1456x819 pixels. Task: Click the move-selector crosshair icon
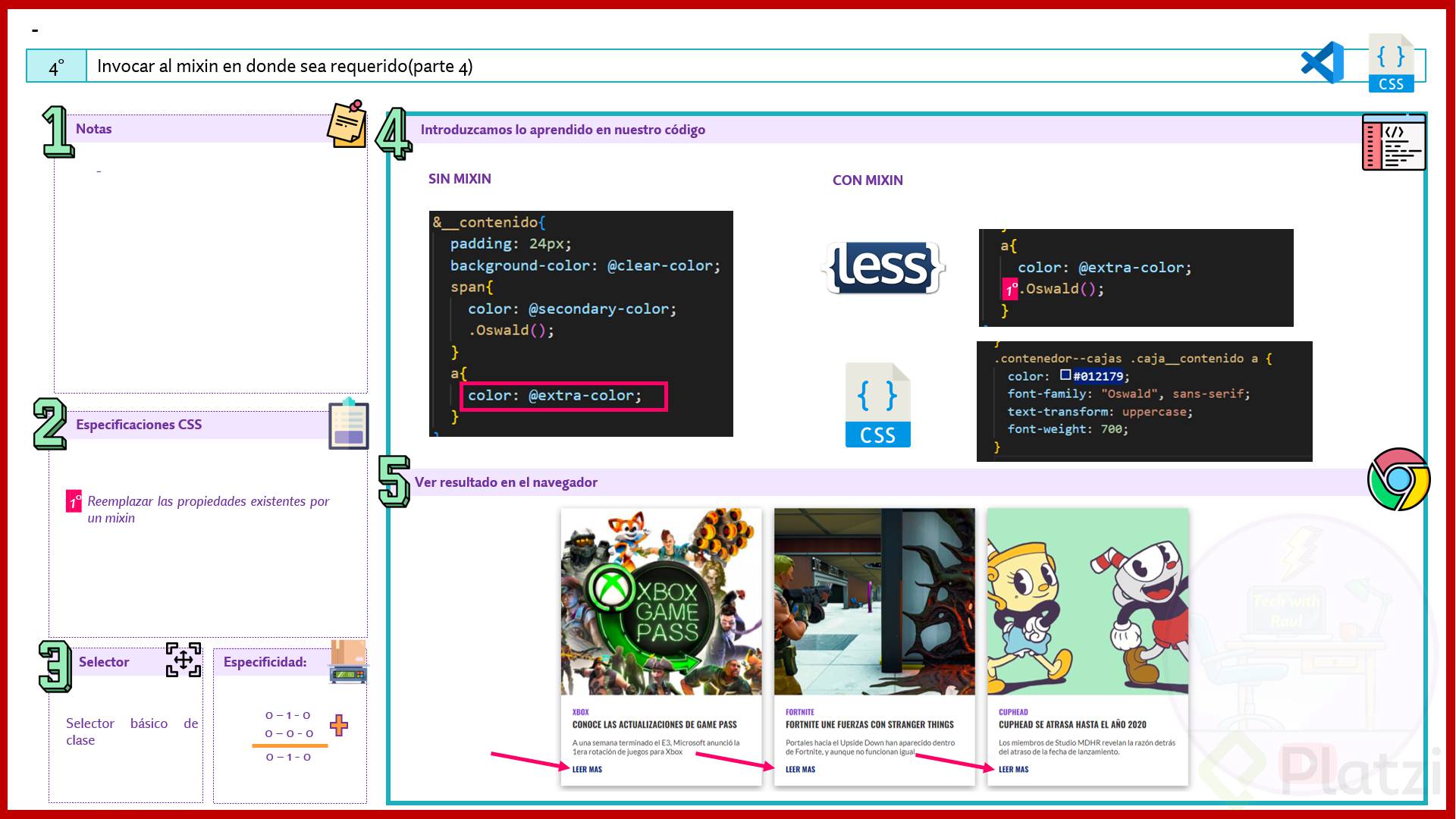click(x=184, y=660)
